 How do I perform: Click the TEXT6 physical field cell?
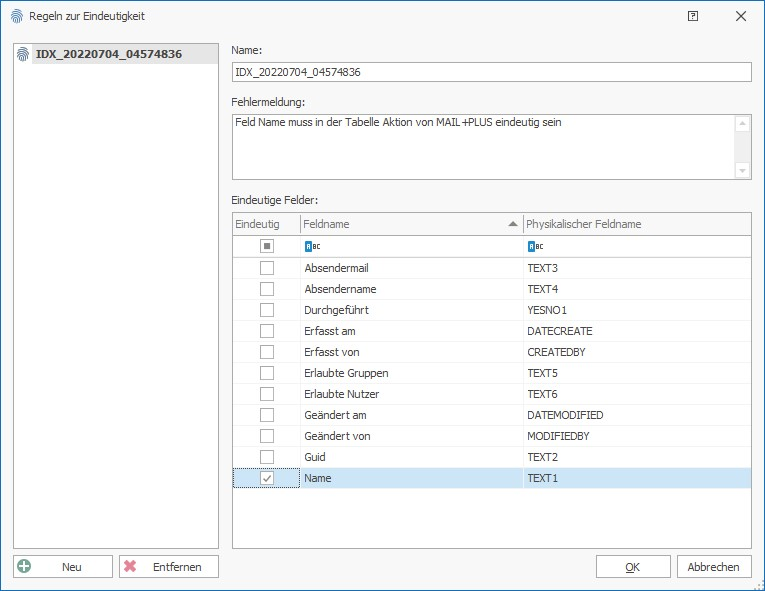point(637,394)
